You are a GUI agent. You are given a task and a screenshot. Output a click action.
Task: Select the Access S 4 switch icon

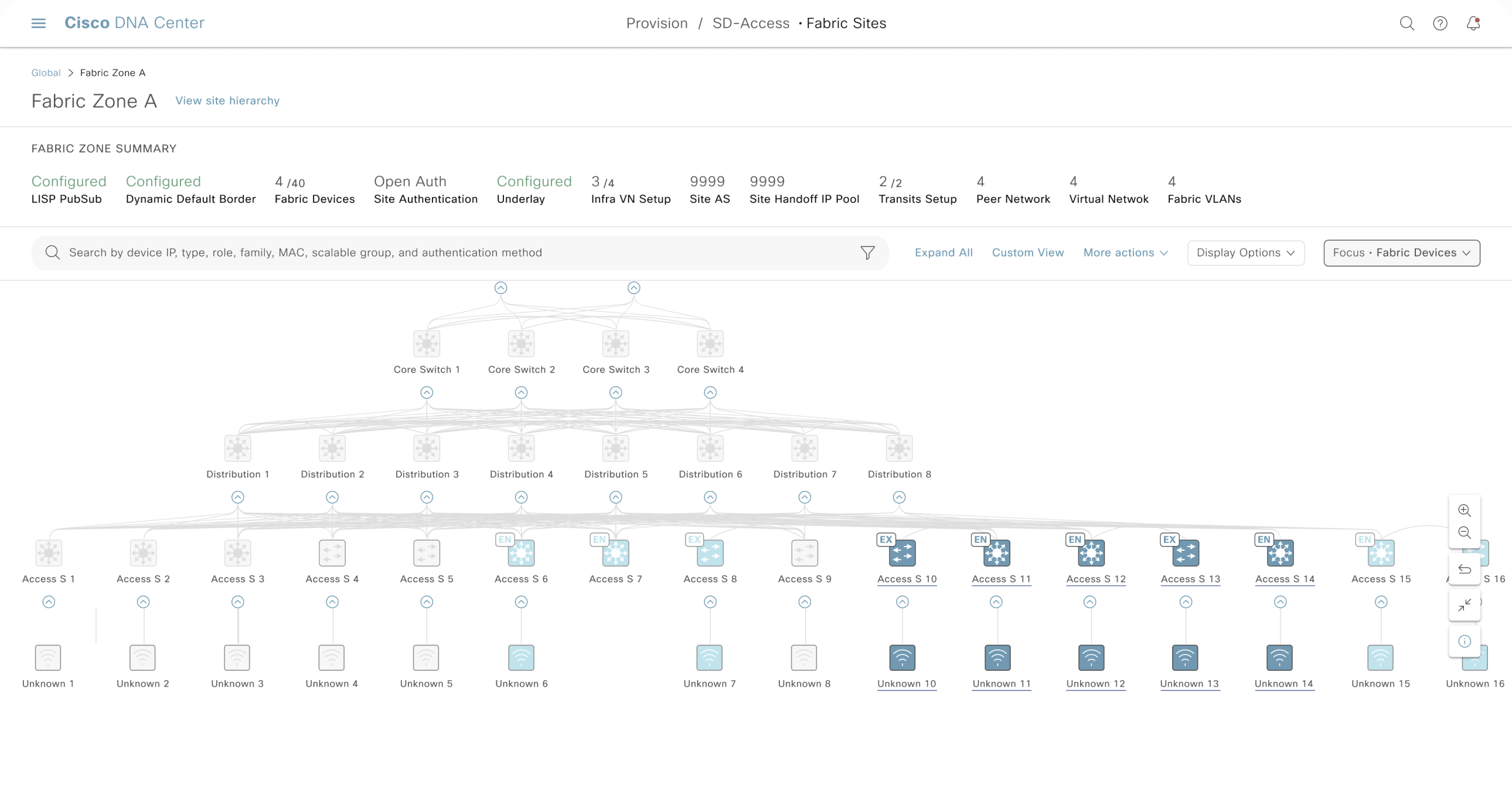click(x=332, y=553)
